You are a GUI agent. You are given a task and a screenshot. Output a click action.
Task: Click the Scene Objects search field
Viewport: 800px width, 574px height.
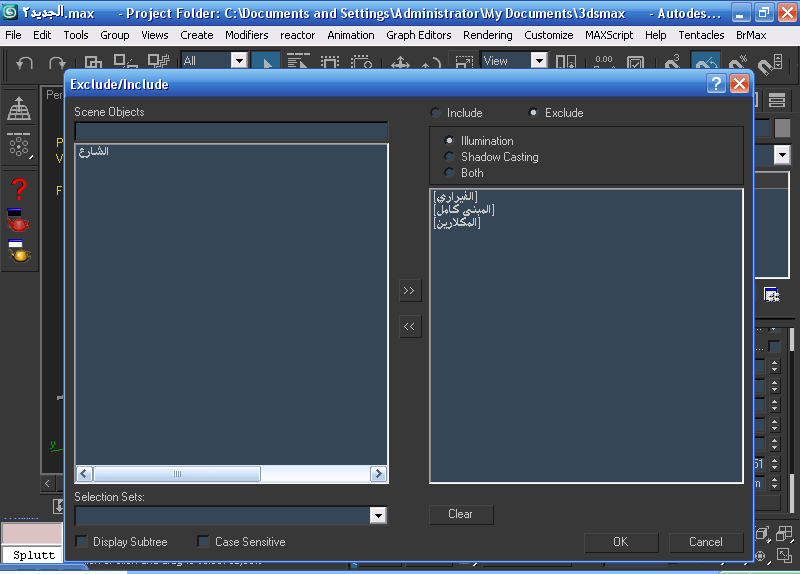click(231, 131)
